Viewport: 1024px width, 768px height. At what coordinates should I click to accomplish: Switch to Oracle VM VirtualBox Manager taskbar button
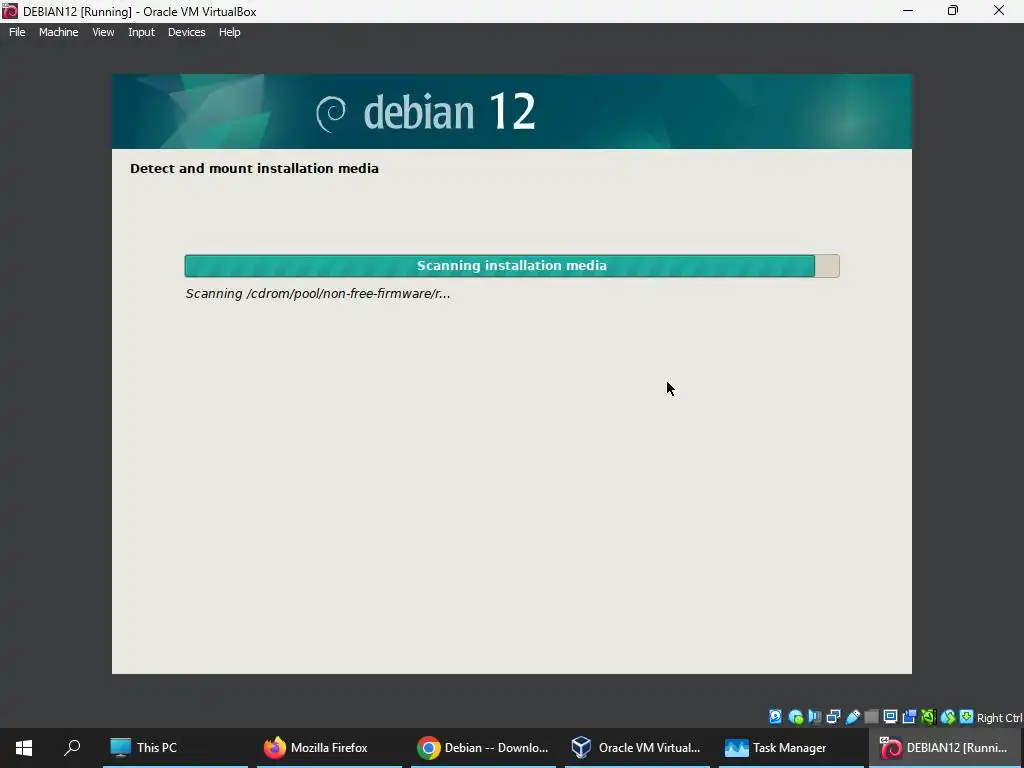click(x=637, y=748)
